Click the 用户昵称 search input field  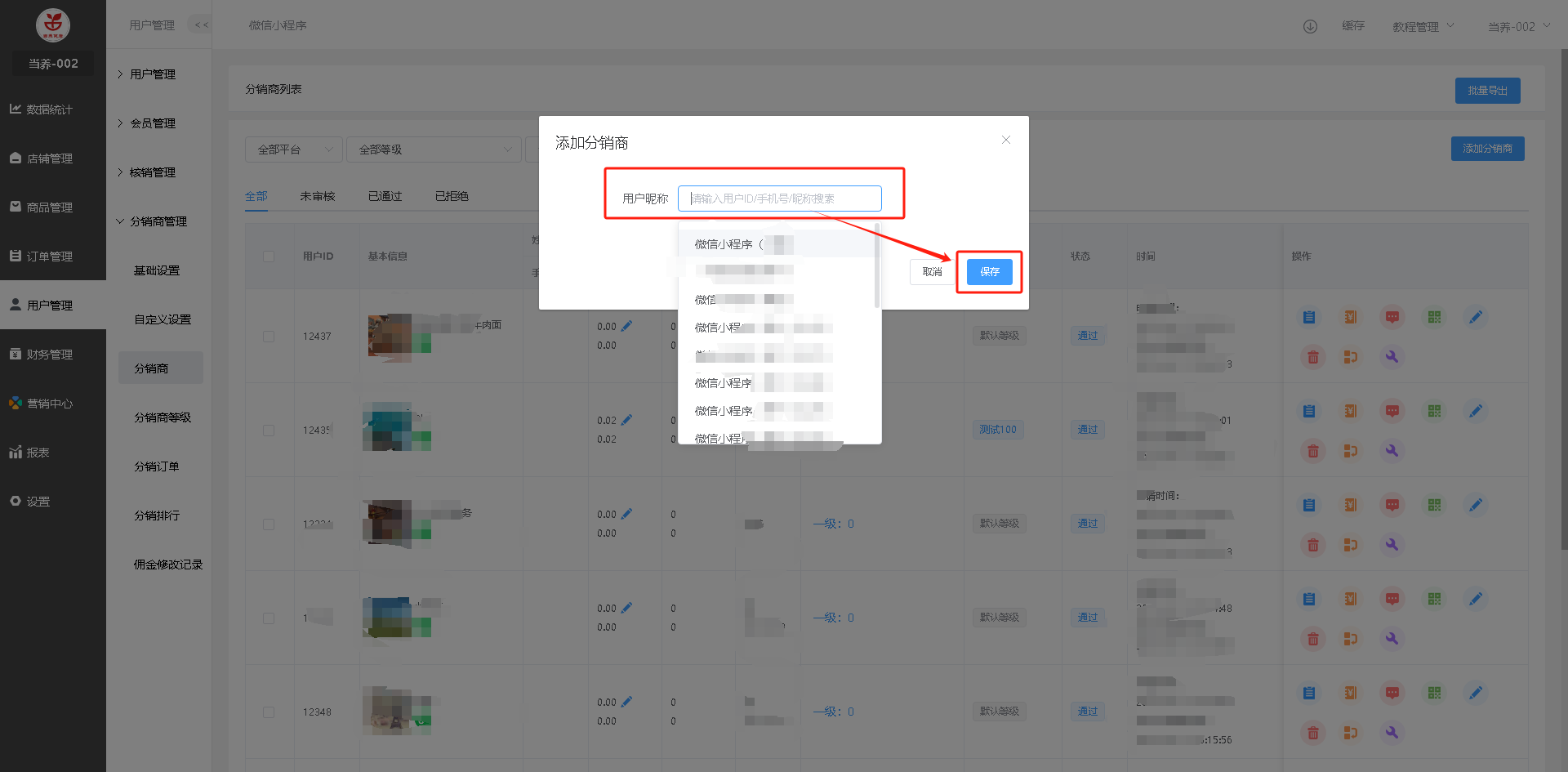pos(779,199)
